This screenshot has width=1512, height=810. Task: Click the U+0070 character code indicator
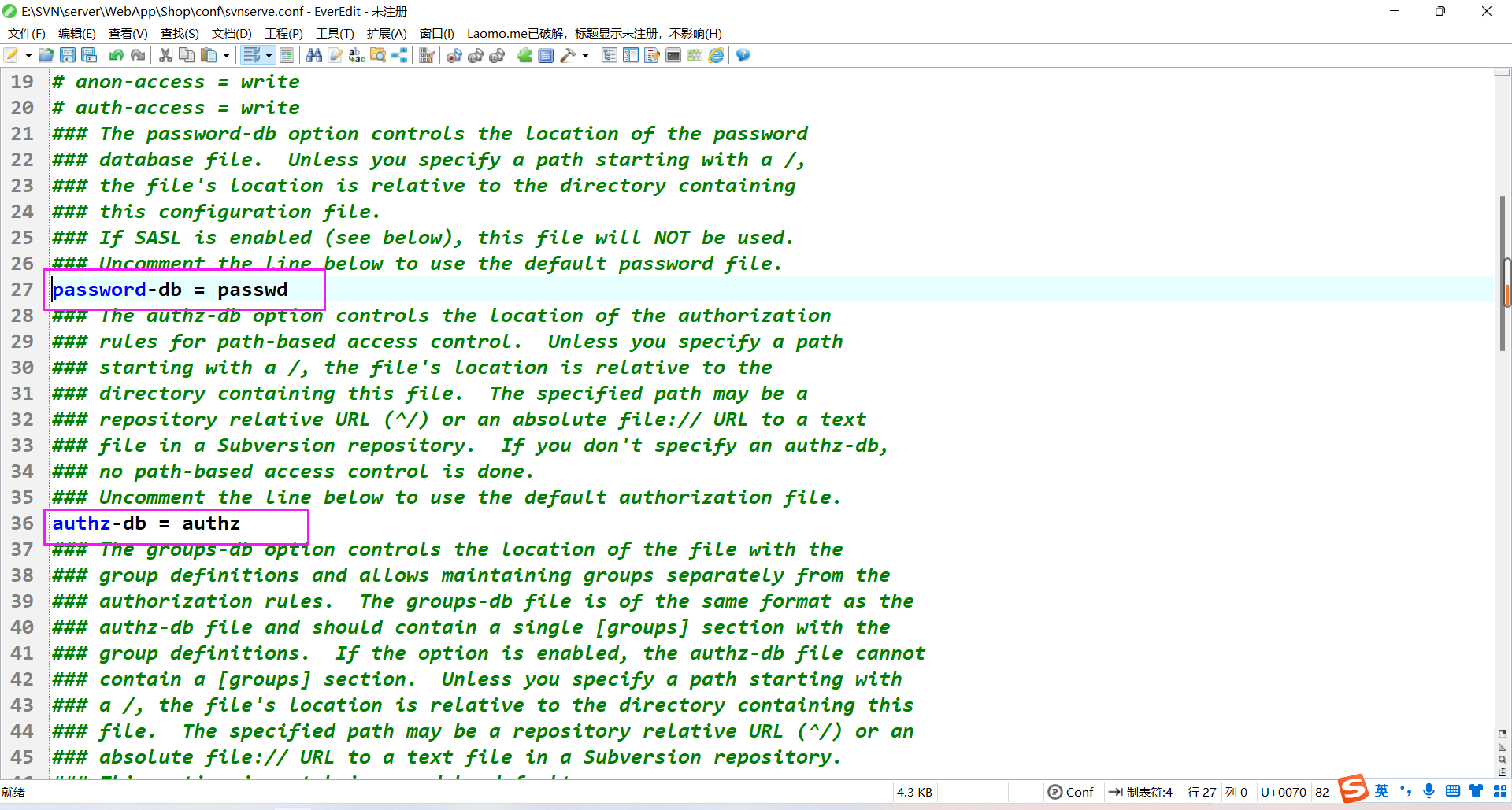[1283, 792]
